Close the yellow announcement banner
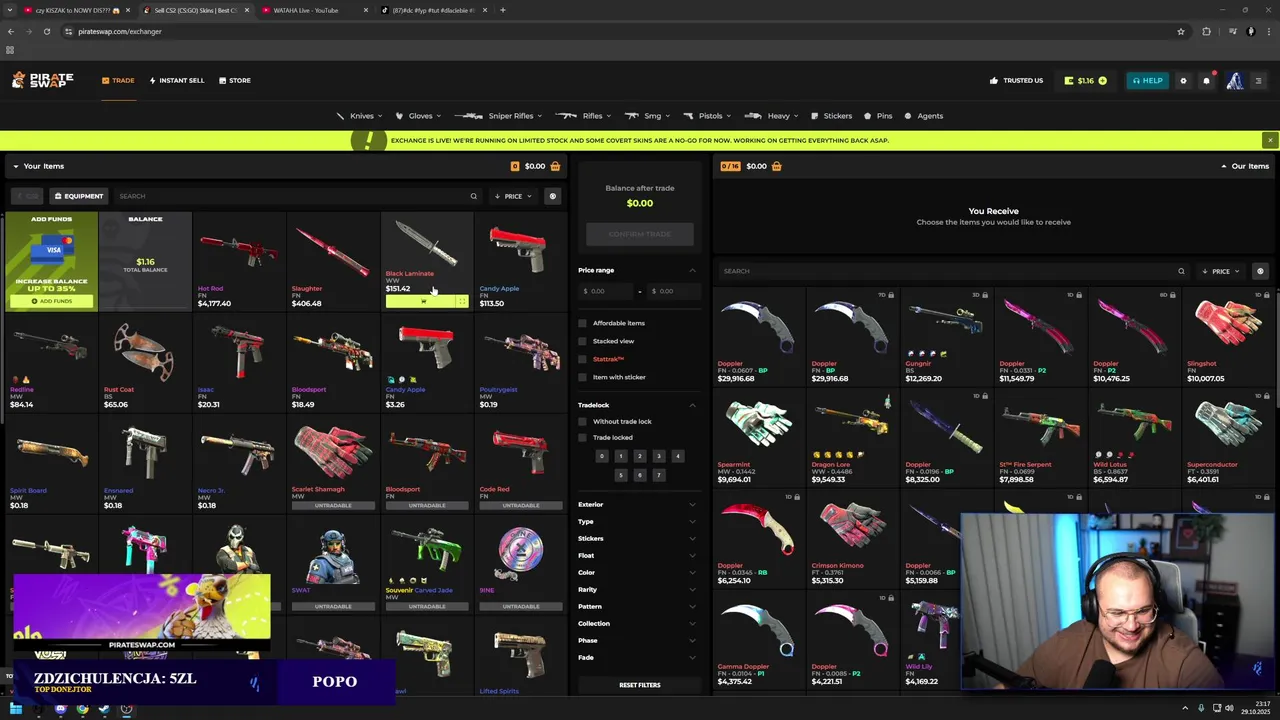The image size is (1280, 720). 1269,140
